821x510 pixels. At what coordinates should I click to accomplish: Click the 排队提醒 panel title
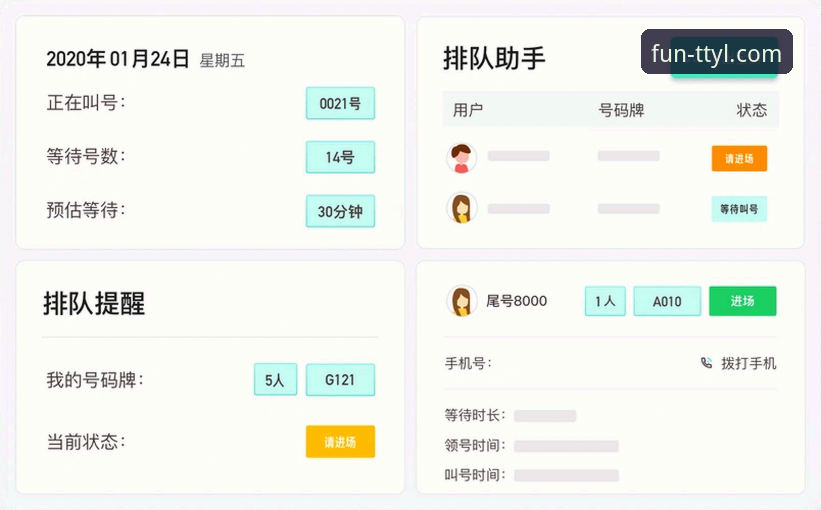94,304
